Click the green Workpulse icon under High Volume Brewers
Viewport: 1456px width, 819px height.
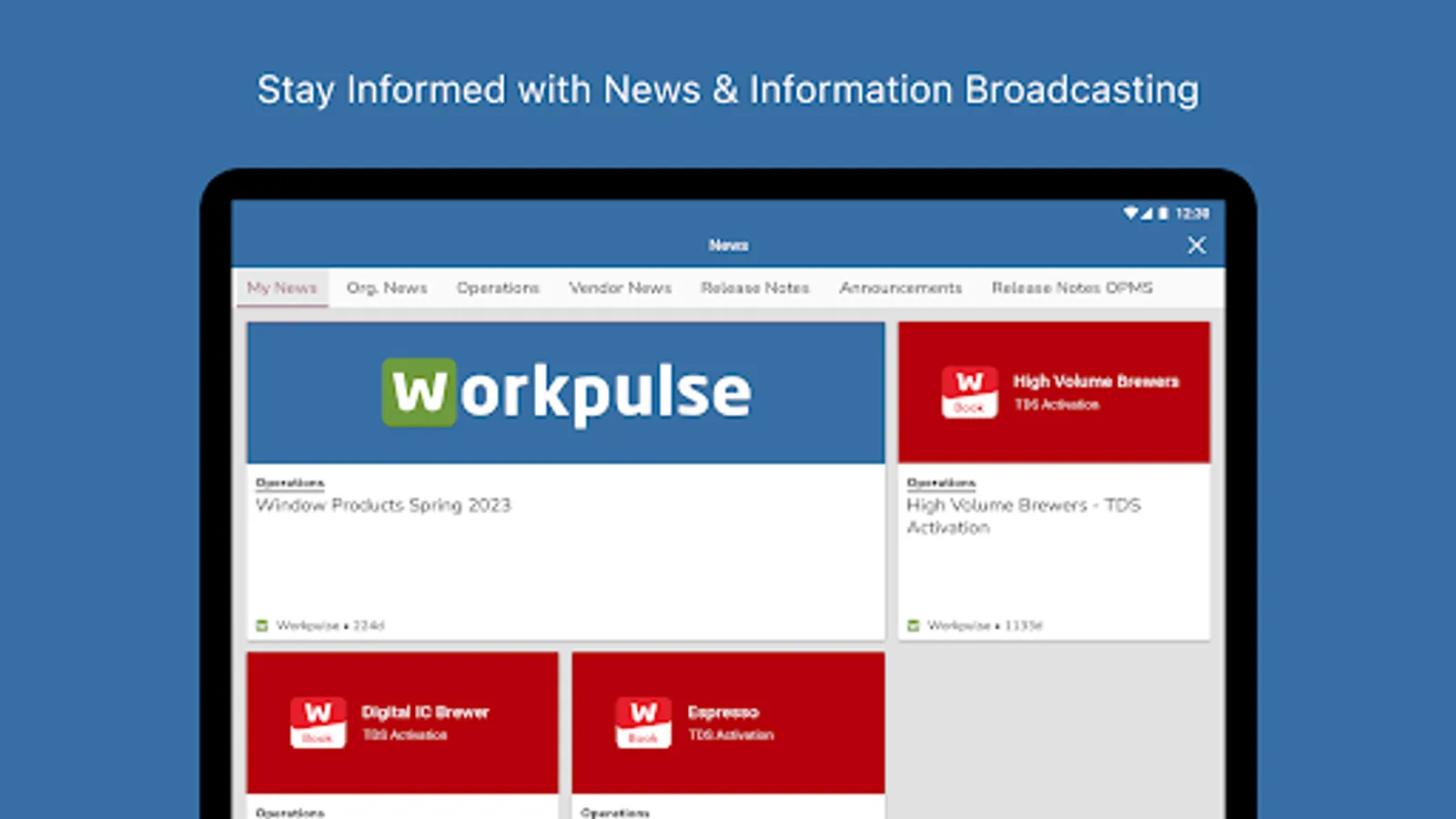coord(912,625)
